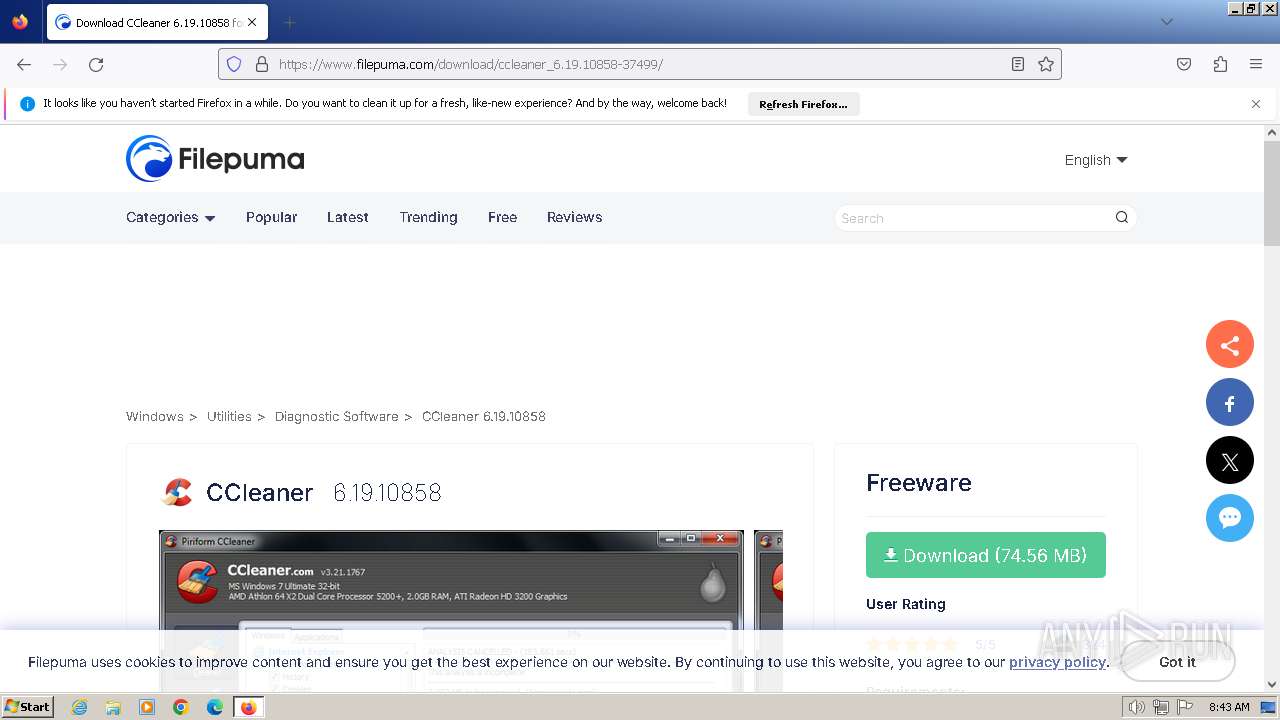1280x720 pixels.
Task: Open Firefox application hamburger menu
Action: [1256, 64]
